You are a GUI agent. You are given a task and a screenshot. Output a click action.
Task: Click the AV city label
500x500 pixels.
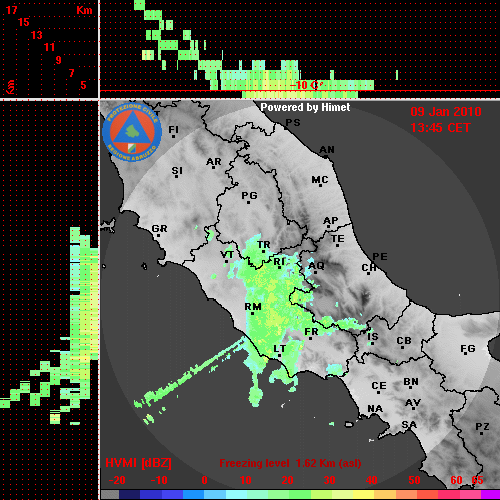(413, 404)
